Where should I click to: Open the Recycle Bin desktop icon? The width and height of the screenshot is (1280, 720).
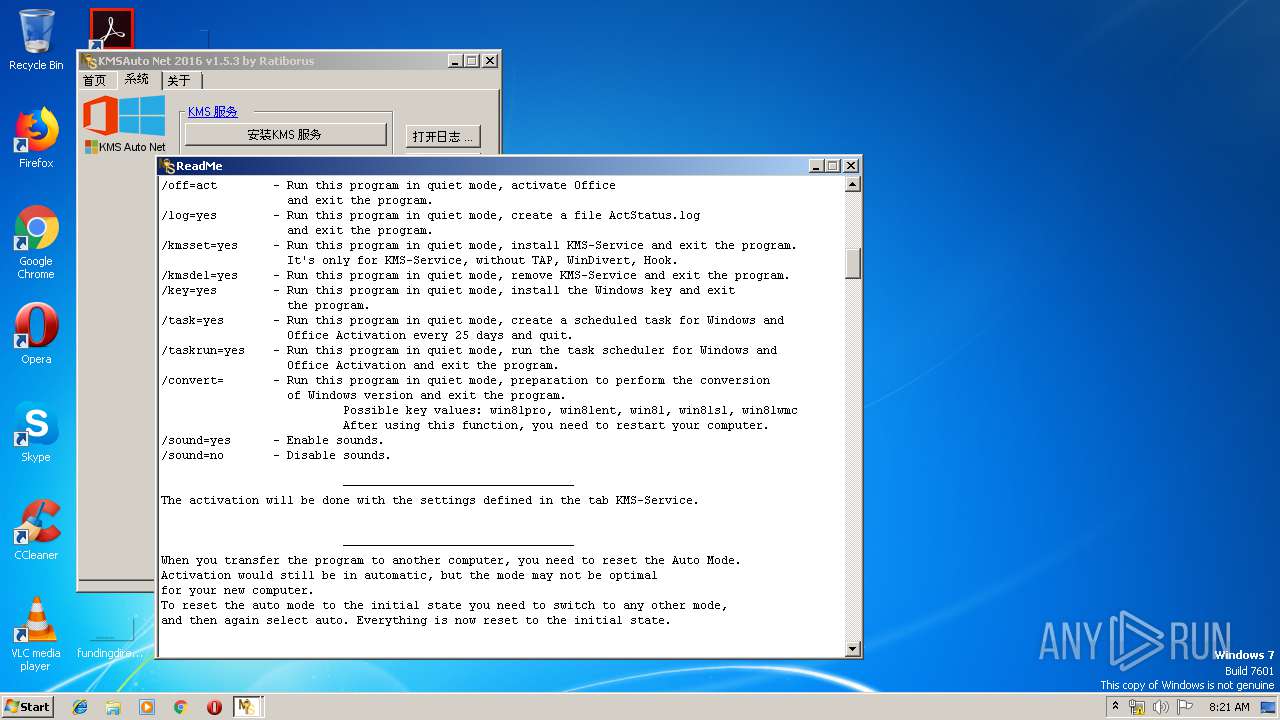tap(36, 40)
